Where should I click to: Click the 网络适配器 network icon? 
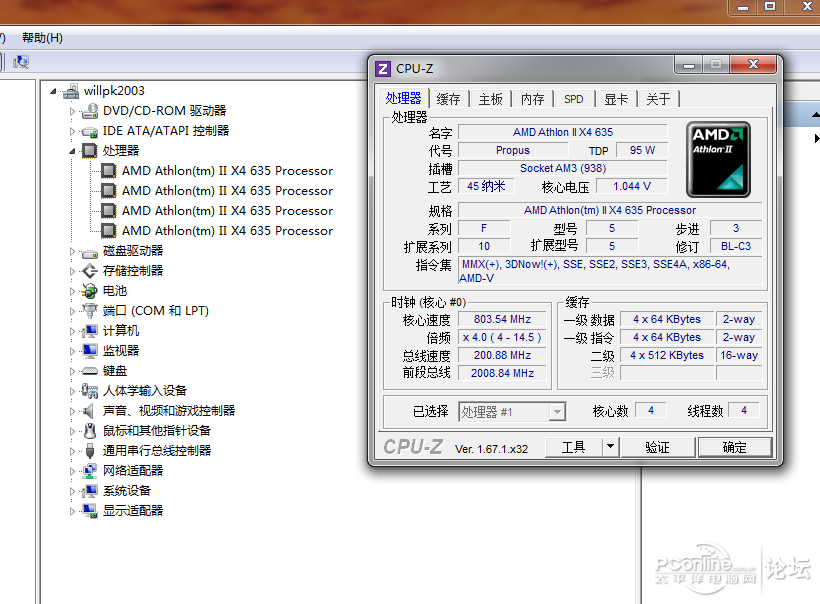[90, 471]
